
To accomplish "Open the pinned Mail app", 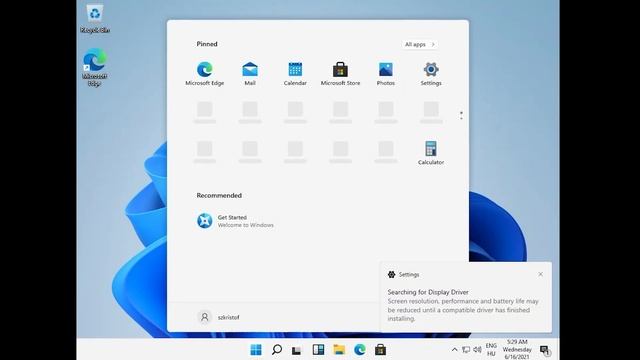I will click(x=250, y=73).
